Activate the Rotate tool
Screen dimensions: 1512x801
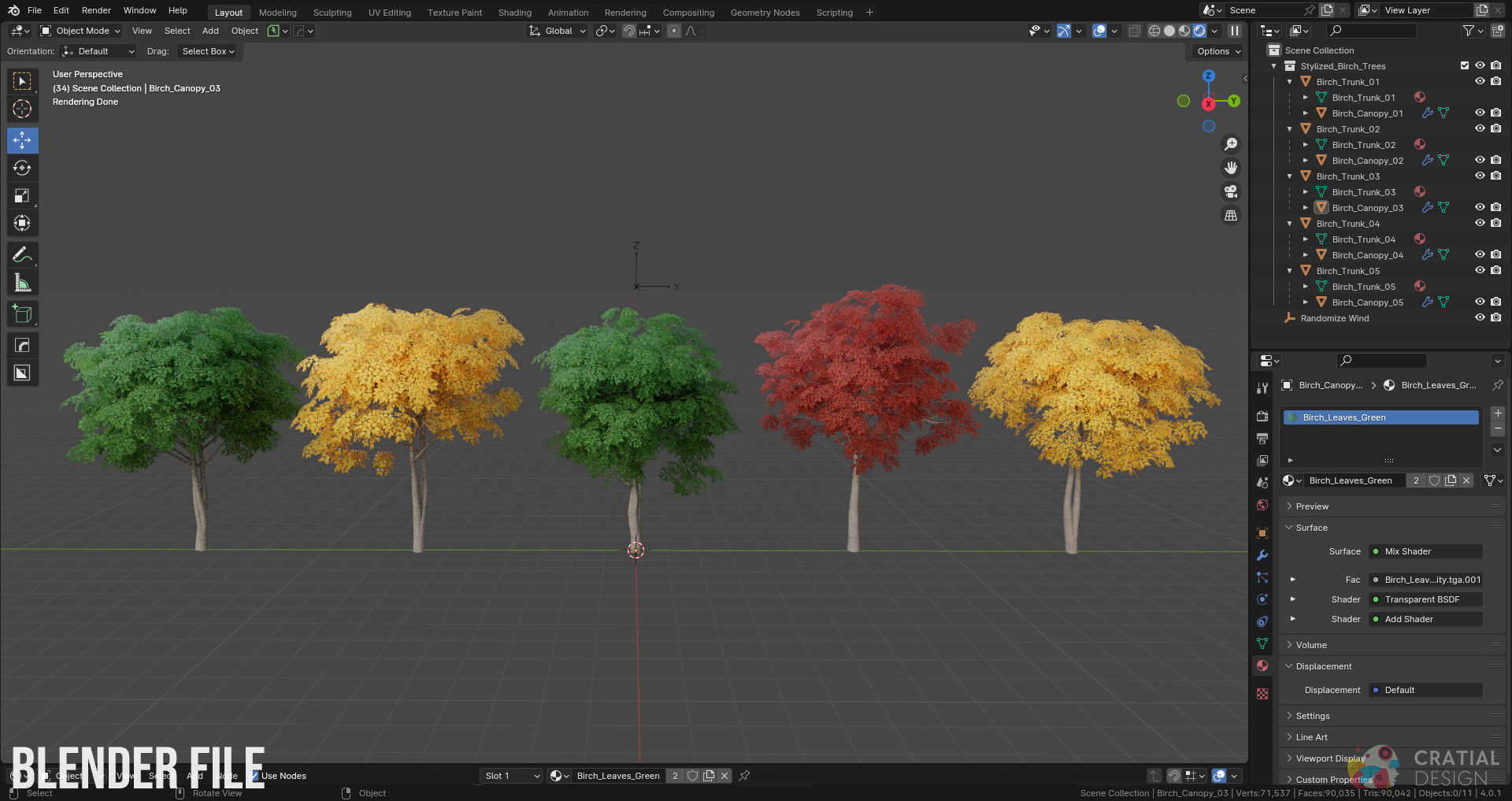coord(22,168)
